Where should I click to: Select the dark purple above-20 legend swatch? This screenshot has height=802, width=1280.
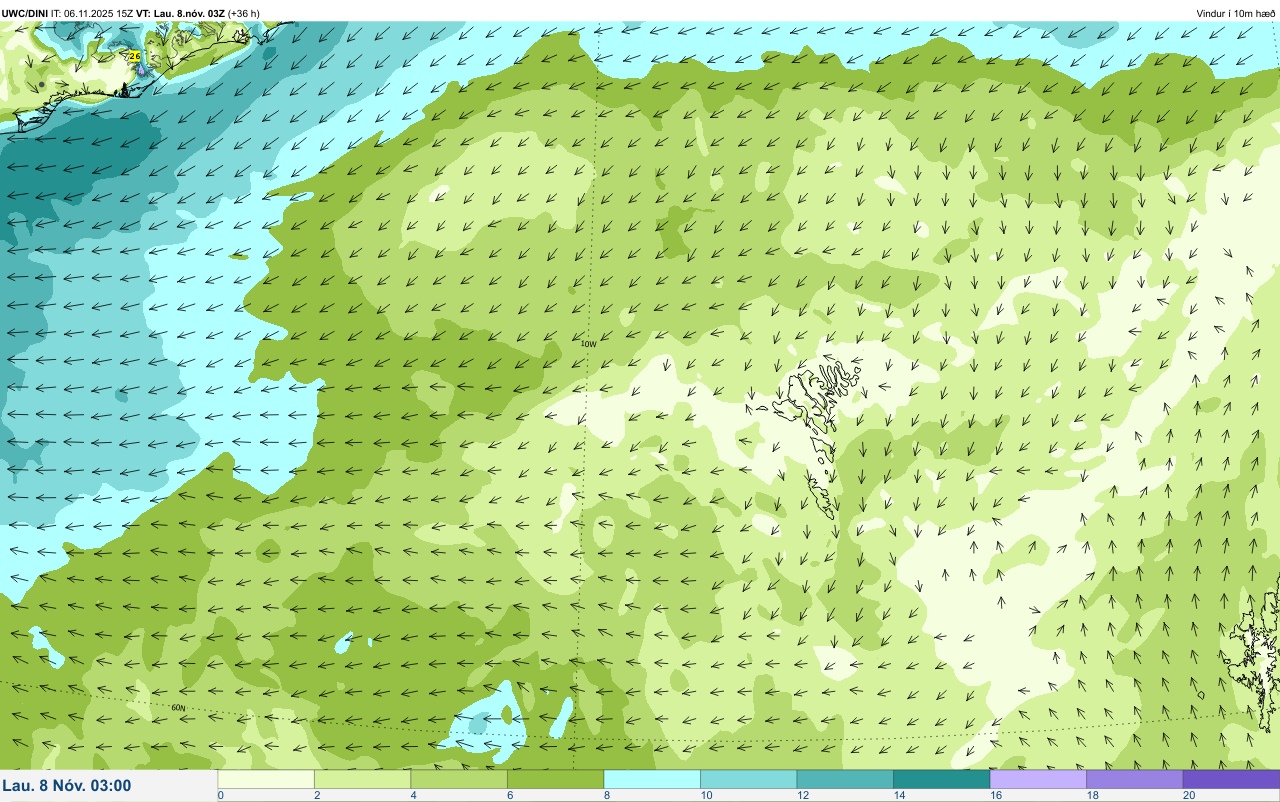pyautogui.click(x=1231, y=779)
